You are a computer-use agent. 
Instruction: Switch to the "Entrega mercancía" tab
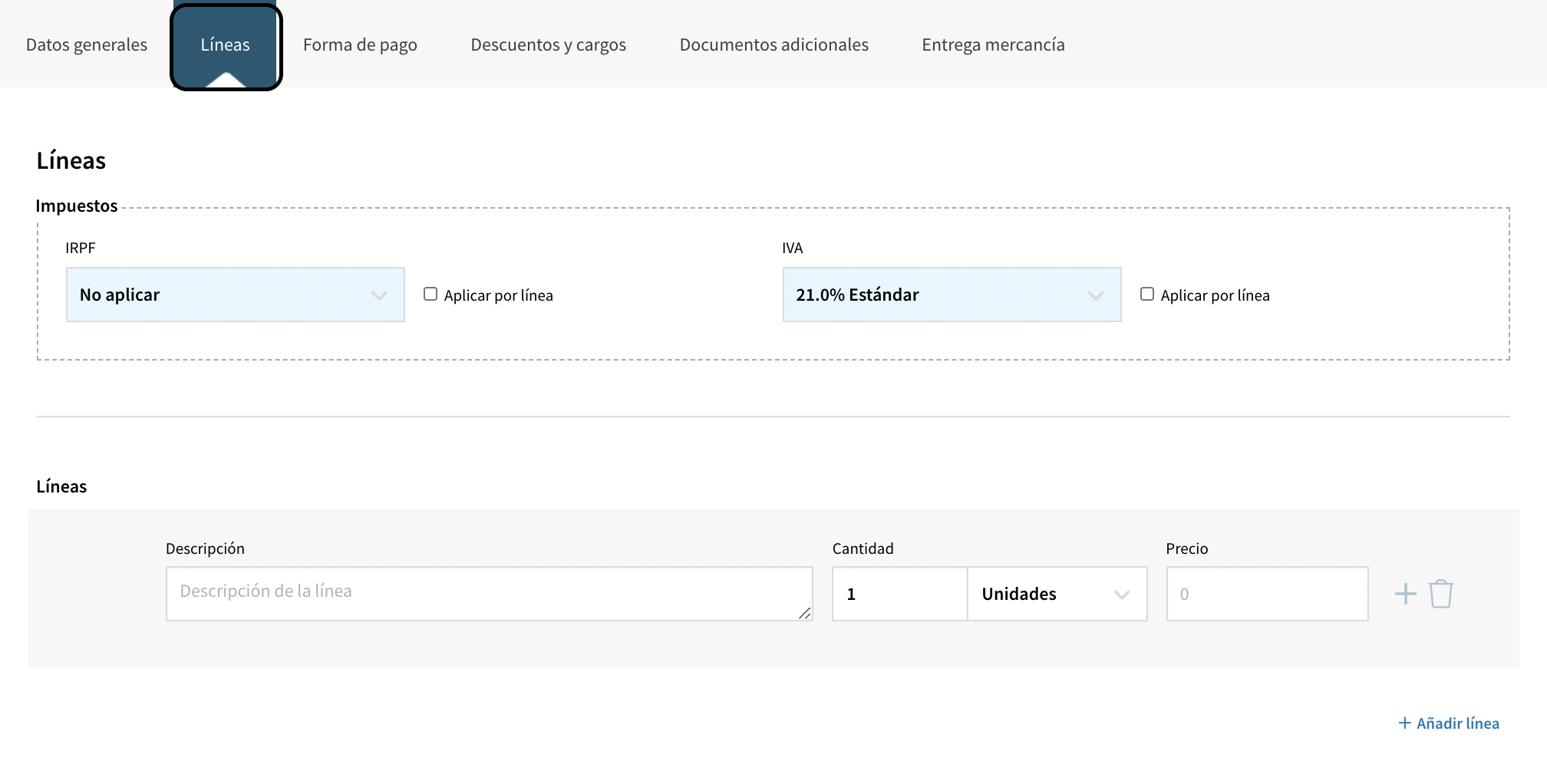(993, 44)
